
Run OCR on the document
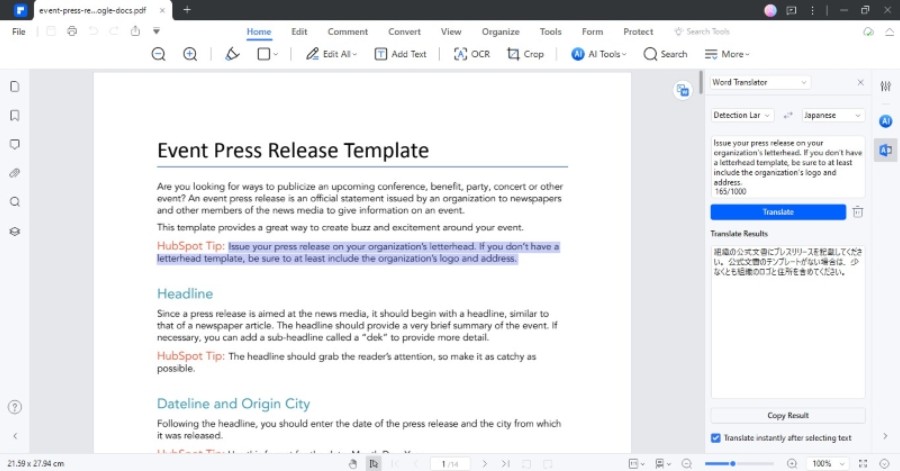click(x=472, y=54)
